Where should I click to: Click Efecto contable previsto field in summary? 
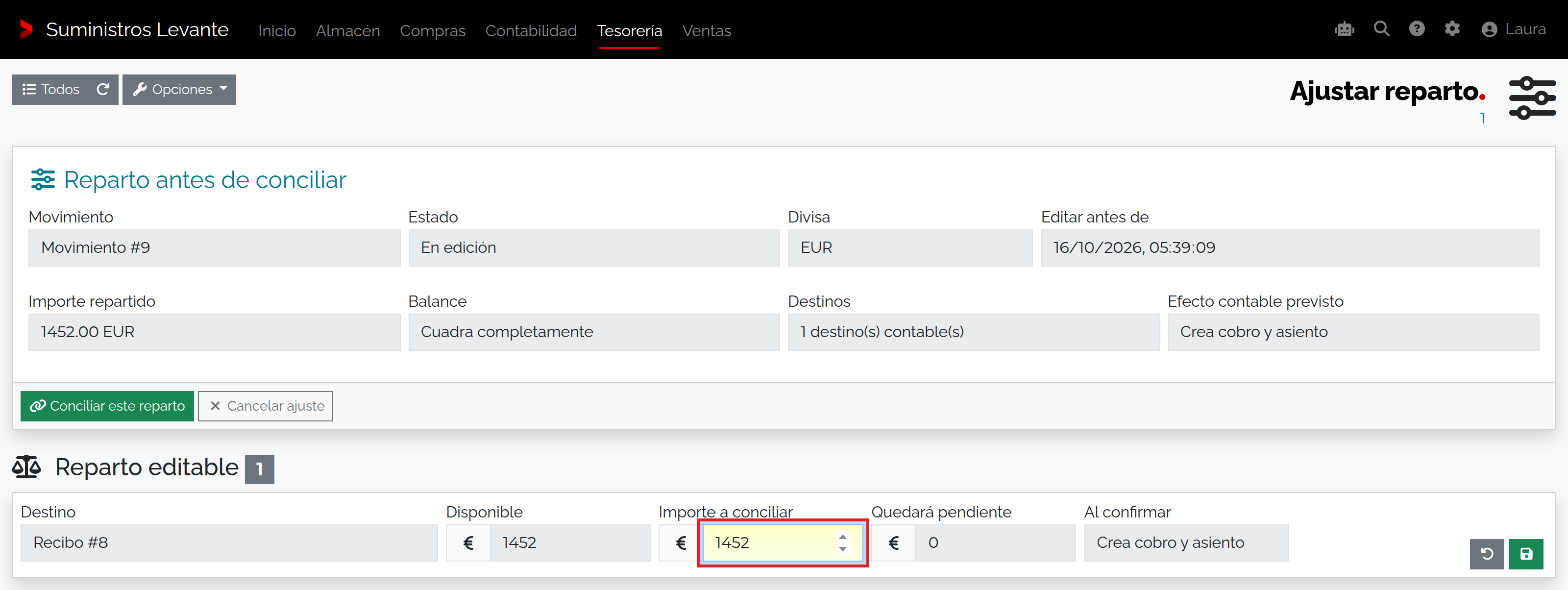pyautogui.click(x=1353, y=332)
